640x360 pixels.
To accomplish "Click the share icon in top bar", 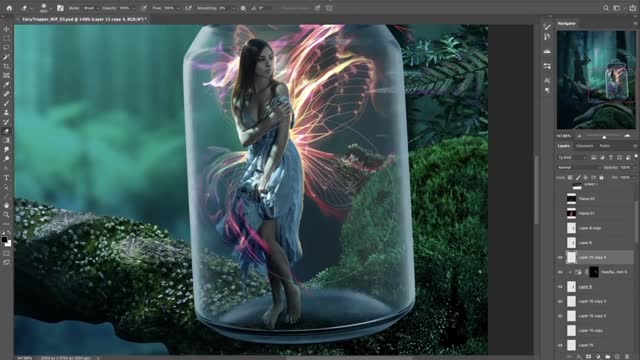I will (633, 8).
